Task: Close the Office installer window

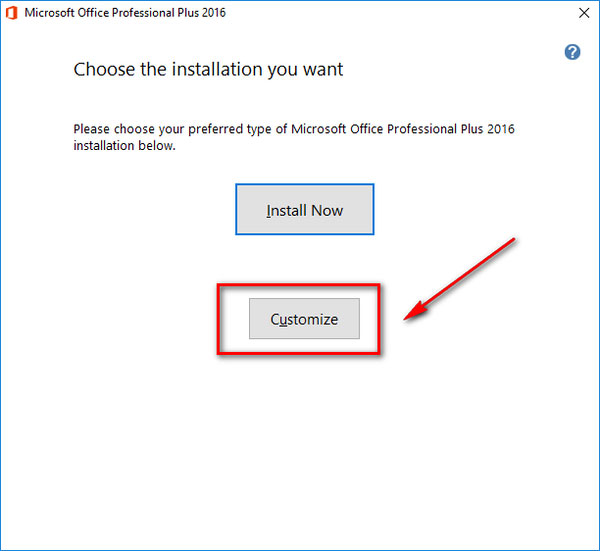Action: [583, 13]
